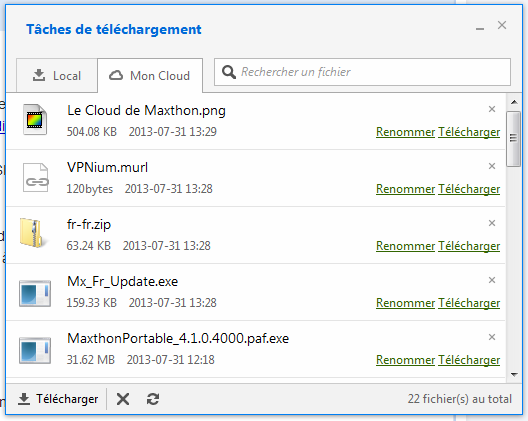Click Télécharger link for MaxthonPortable_4.1.0.4000.paf.exe
The width and height of the screenshot is (528, 421).
469,360
